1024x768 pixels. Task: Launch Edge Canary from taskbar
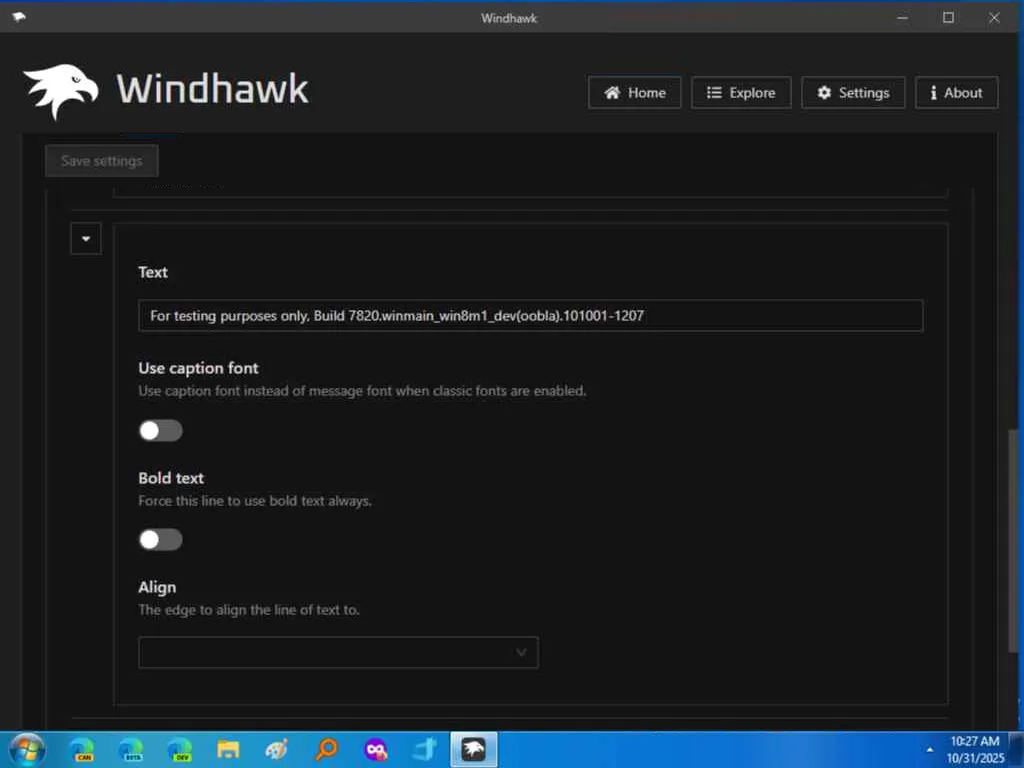click(x=83, y=749)
